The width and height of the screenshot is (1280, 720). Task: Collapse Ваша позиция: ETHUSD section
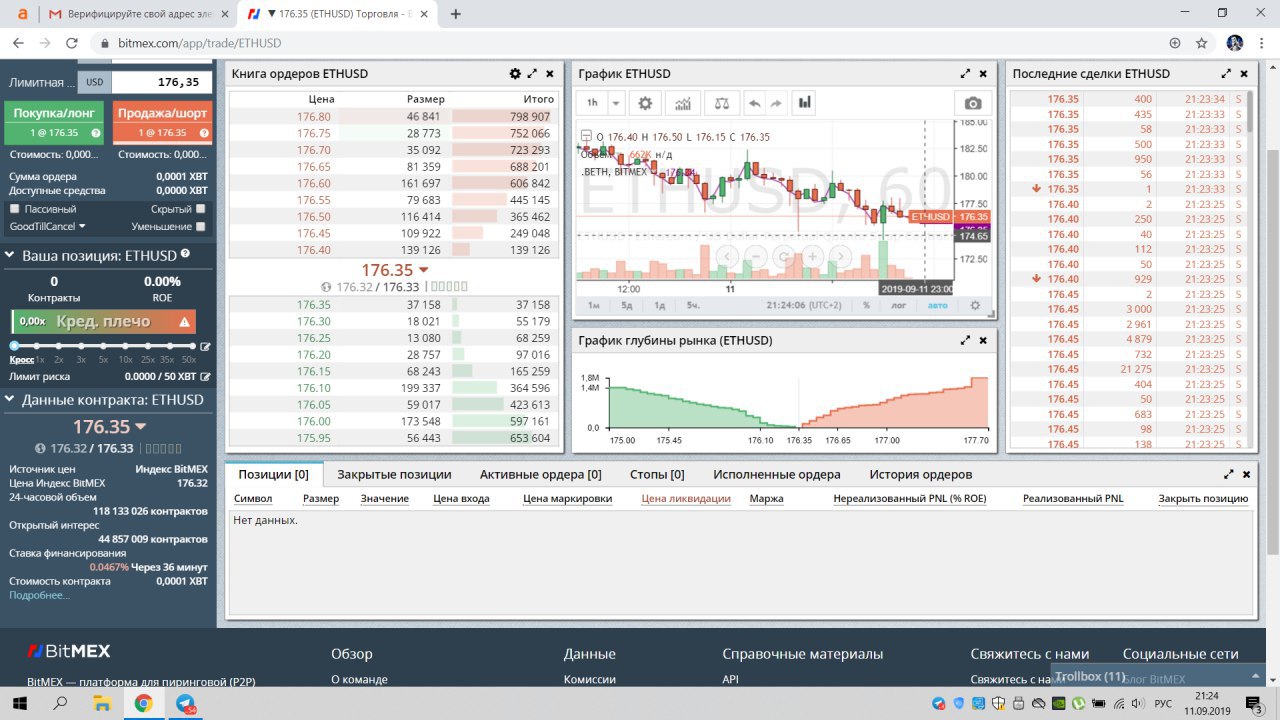click(x=10, y=256)
